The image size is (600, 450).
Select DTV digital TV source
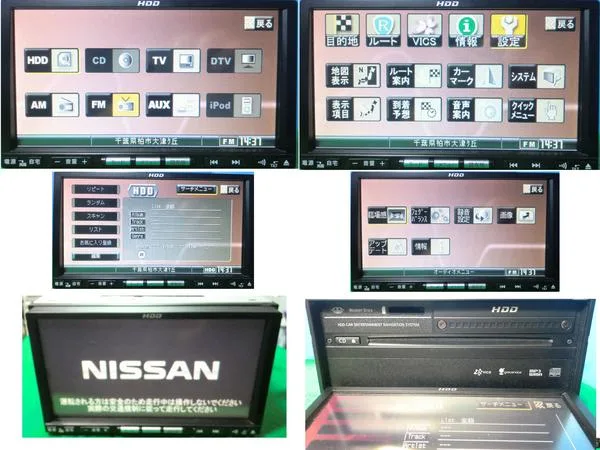[x=235, y=60]
